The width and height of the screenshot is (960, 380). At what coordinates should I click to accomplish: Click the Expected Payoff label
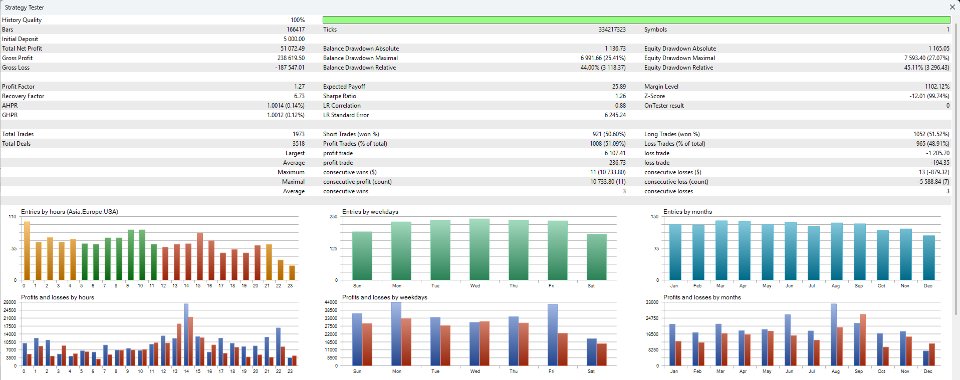343,86
